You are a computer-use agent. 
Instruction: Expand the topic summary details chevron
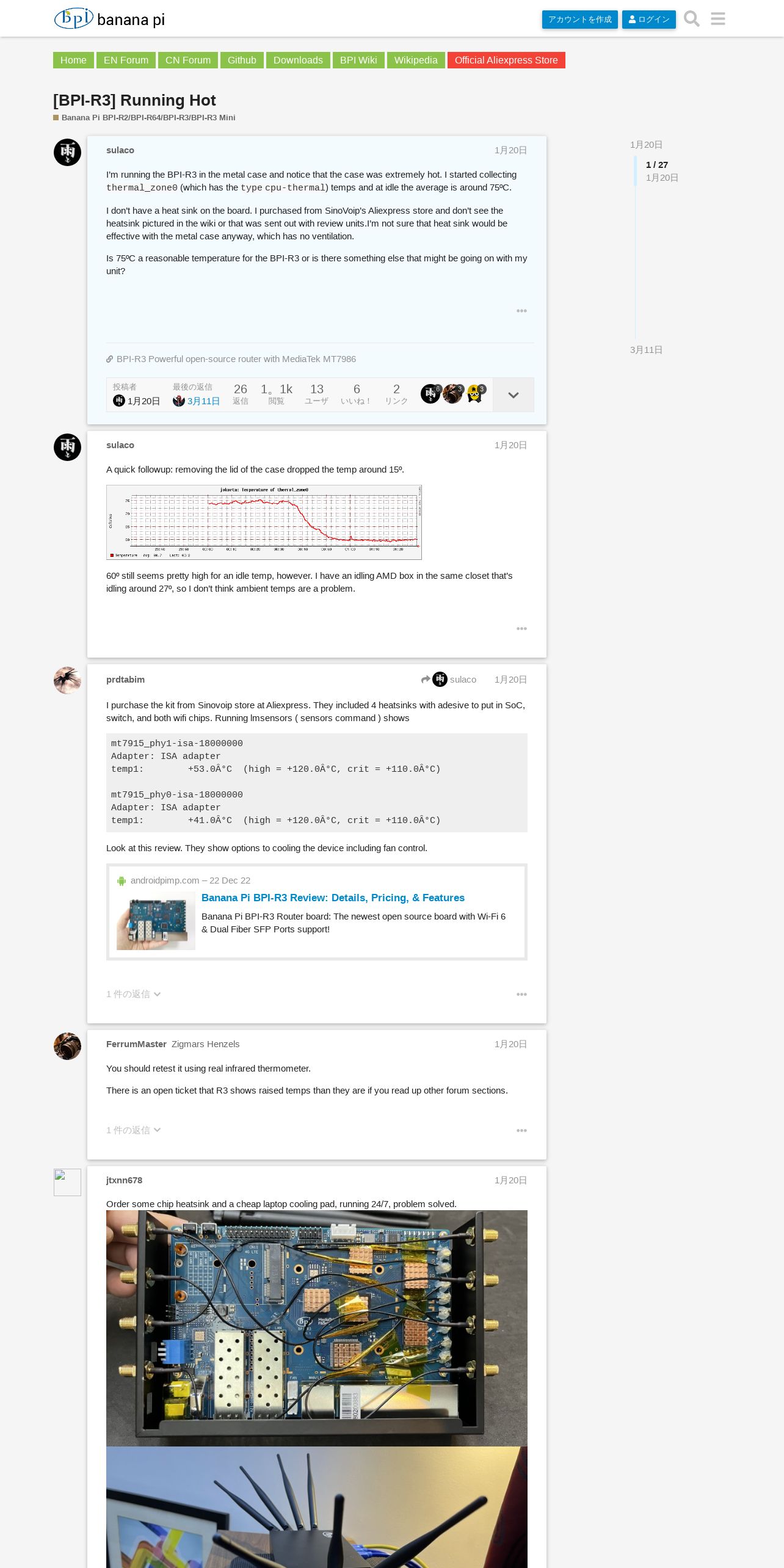click(x=514, y=395)
